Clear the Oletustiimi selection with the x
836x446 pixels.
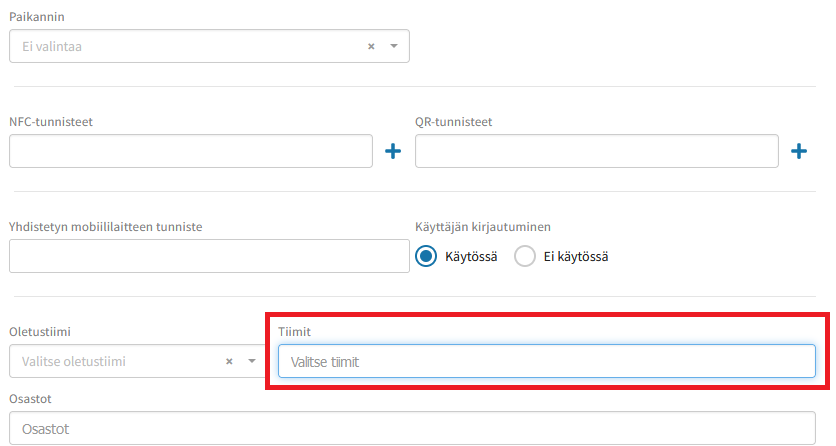tap(229, 361)
